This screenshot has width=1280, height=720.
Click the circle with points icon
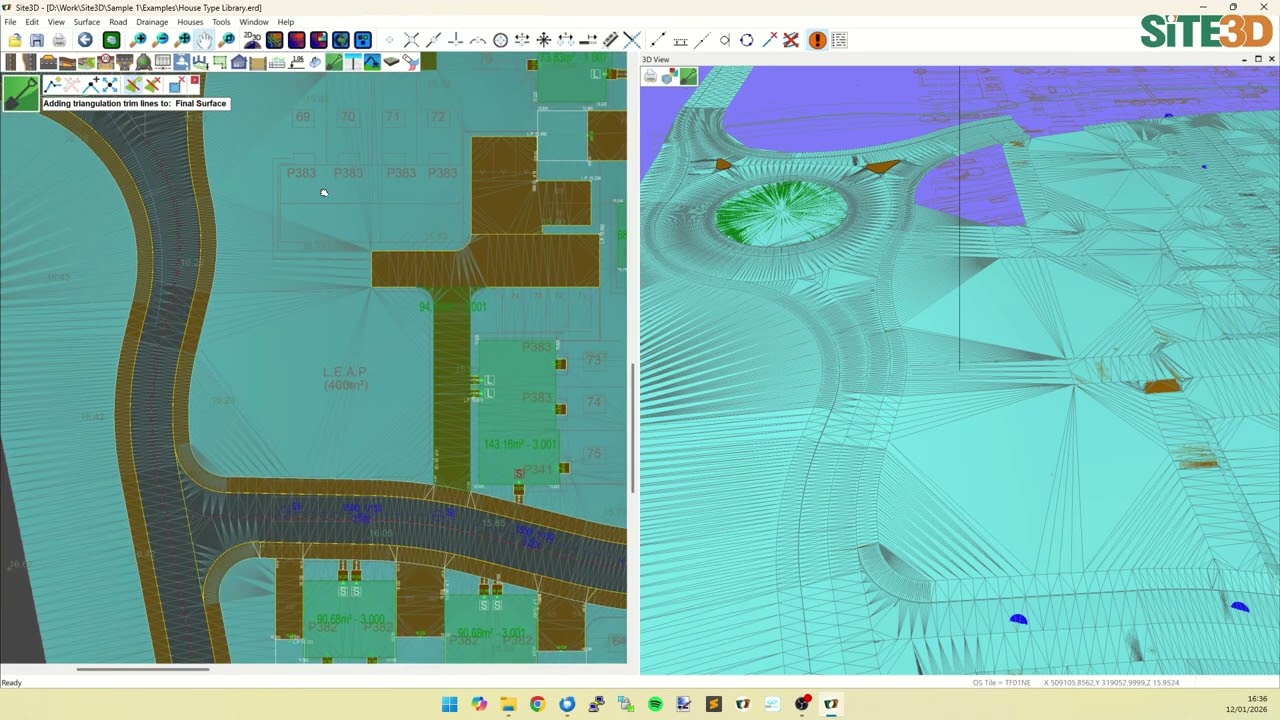[x=747, y=40]
